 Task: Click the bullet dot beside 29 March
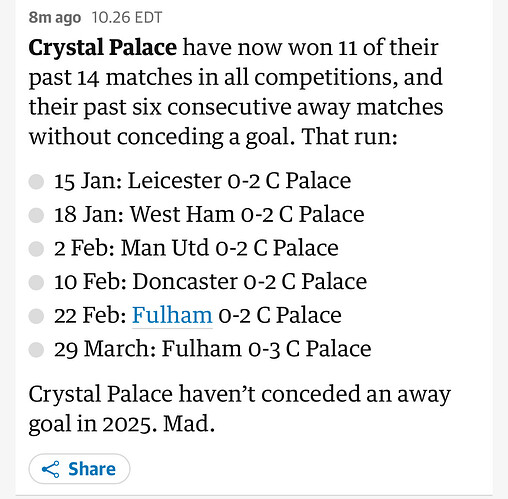pyautogui.click(x=36, y=350)
